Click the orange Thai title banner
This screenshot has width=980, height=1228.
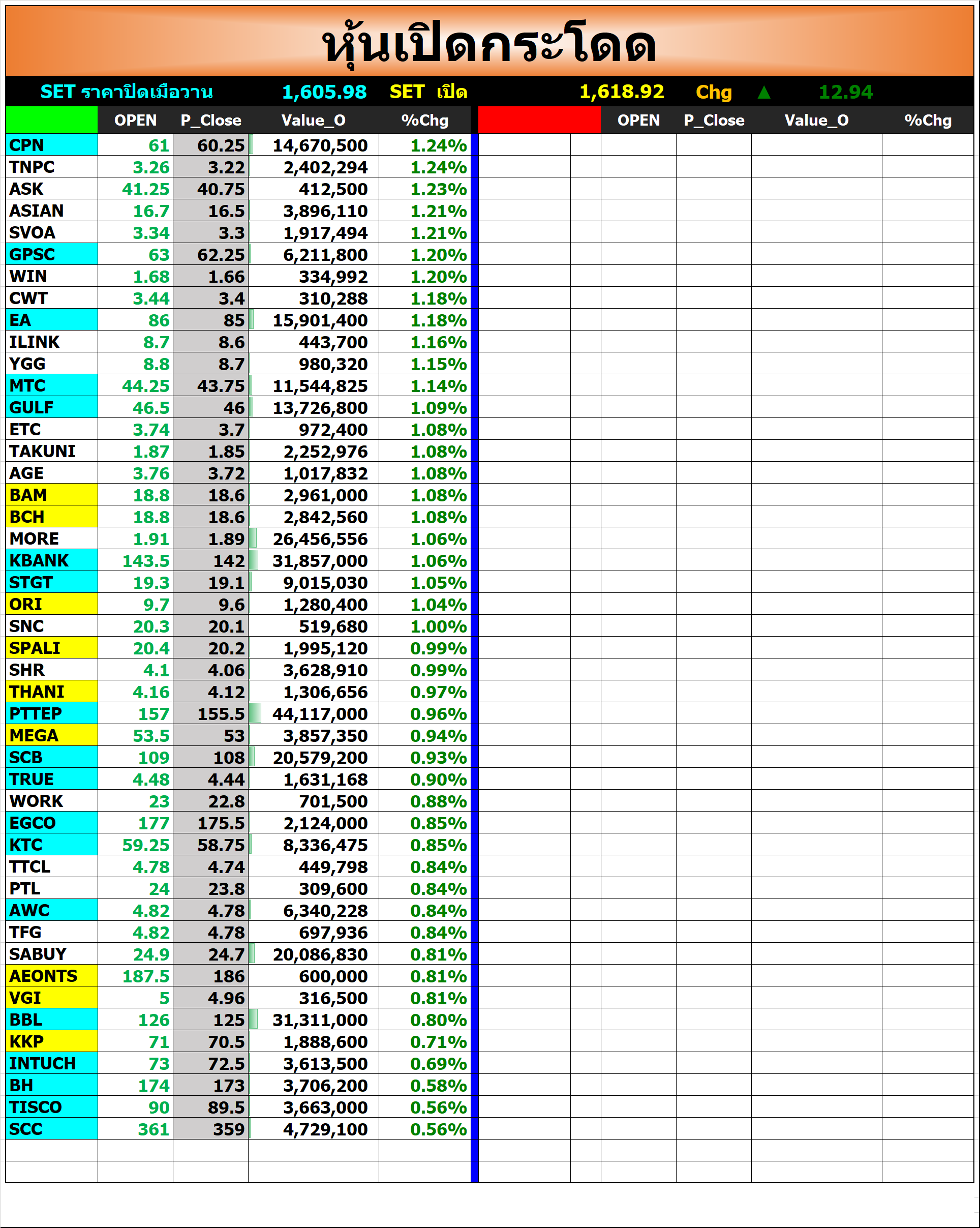click(489, 41)
